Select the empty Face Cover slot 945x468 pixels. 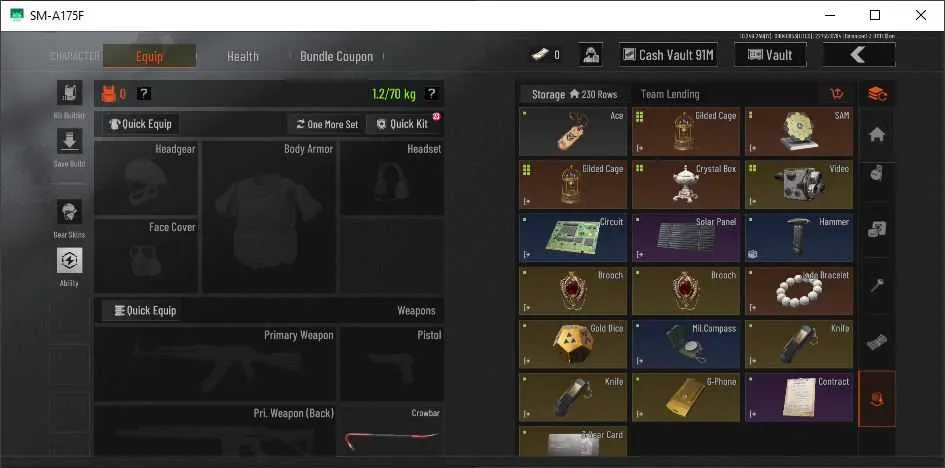point(146,256)
